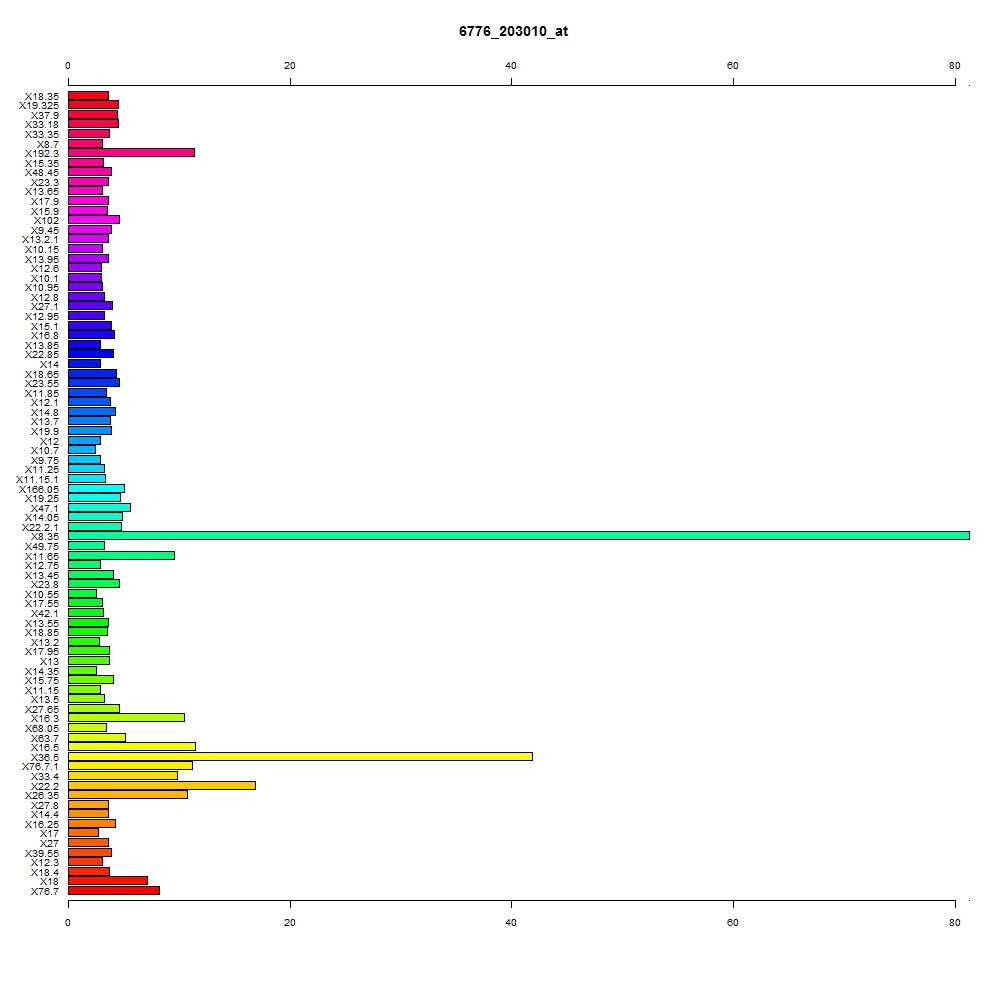Screen dimensions: 1000x1000
Task: Click the 60 tick on the bottom axis
Action: click(x=733, y=923)
